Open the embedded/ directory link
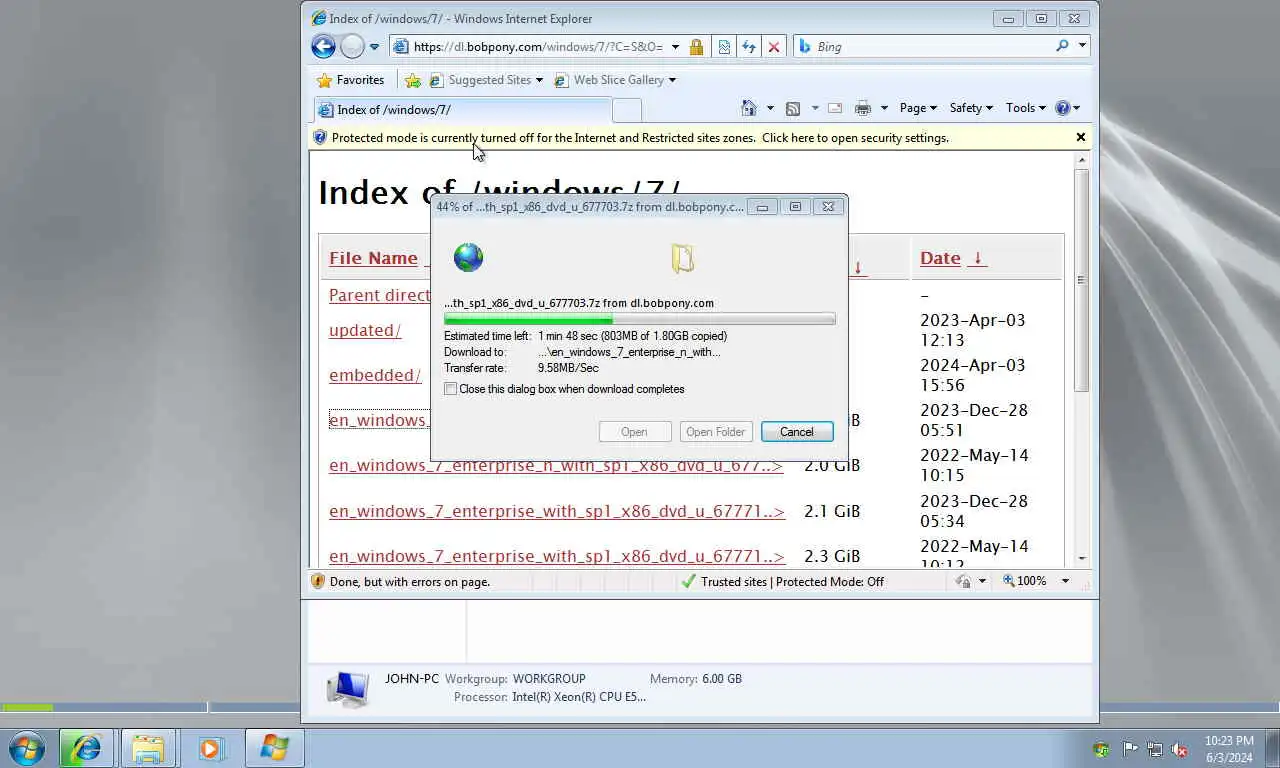This screenshot has height=768, width=1280. (x=375, y=375)
